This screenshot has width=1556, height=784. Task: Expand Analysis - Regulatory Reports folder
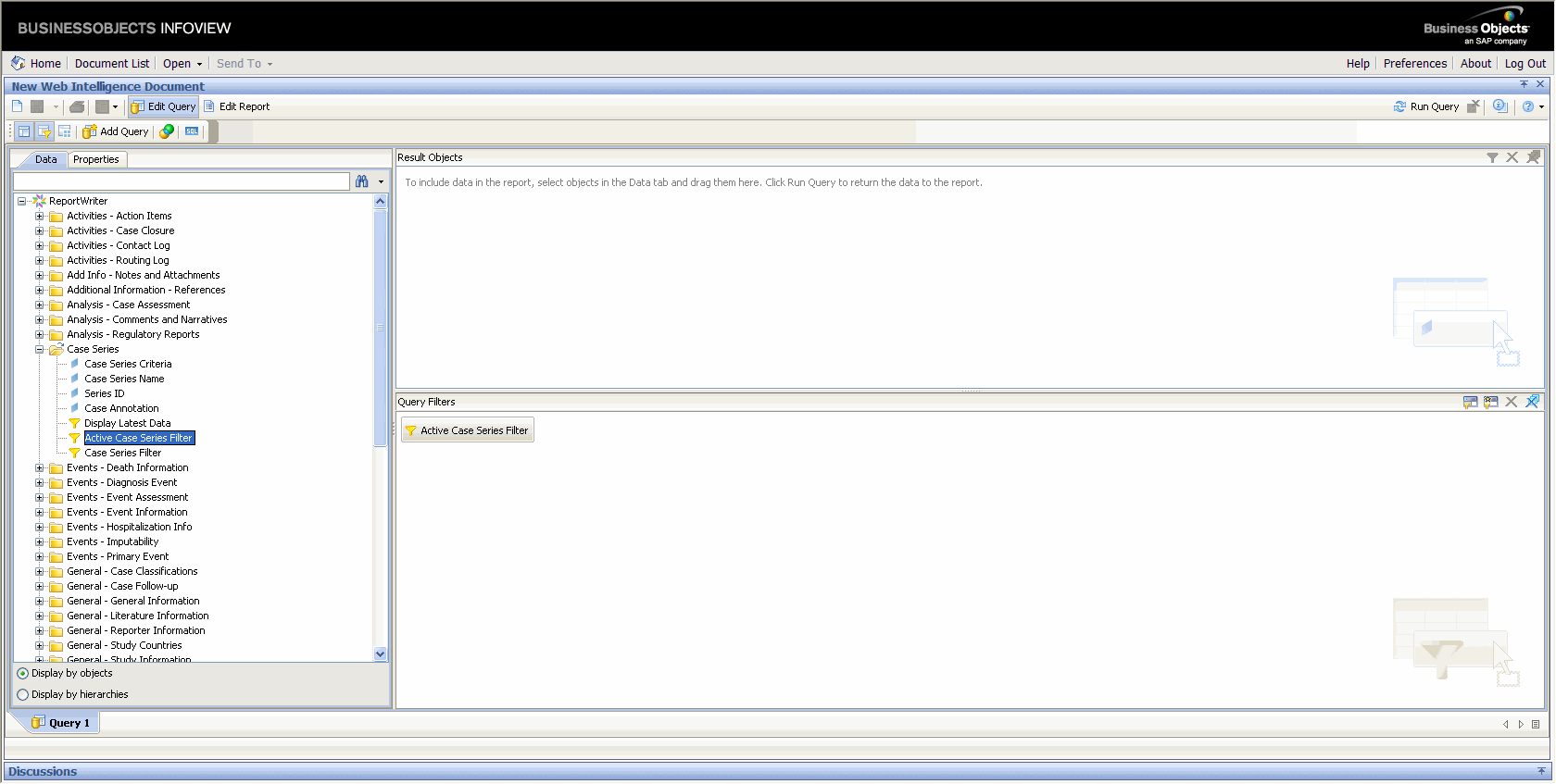[x=40, y=335]
